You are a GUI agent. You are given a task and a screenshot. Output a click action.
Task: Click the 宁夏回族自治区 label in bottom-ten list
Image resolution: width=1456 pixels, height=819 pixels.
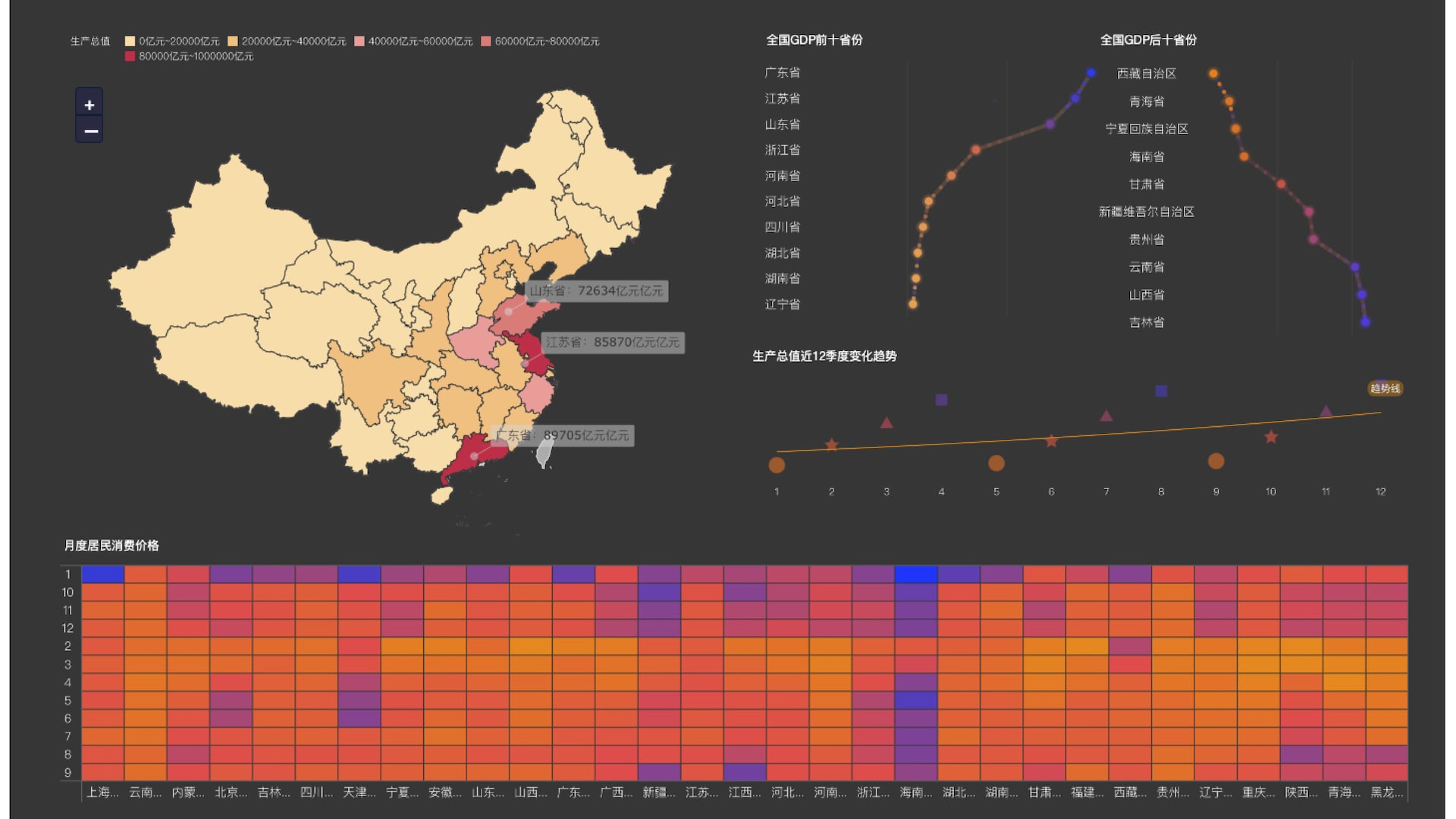(1147, 129)
